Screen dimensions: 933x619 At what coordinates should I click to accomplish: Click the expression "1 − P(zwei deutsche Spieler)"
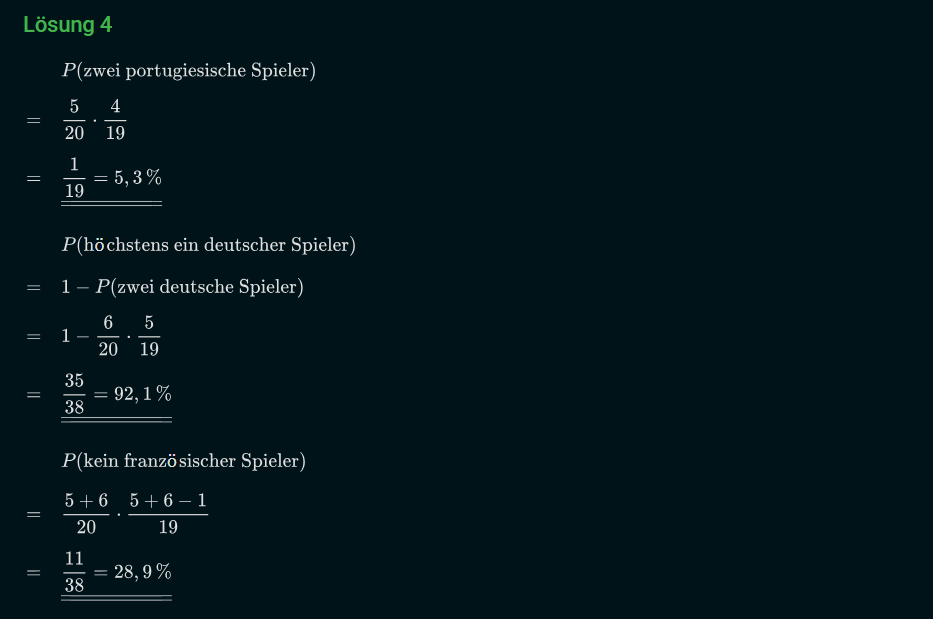tap(182, 288)
